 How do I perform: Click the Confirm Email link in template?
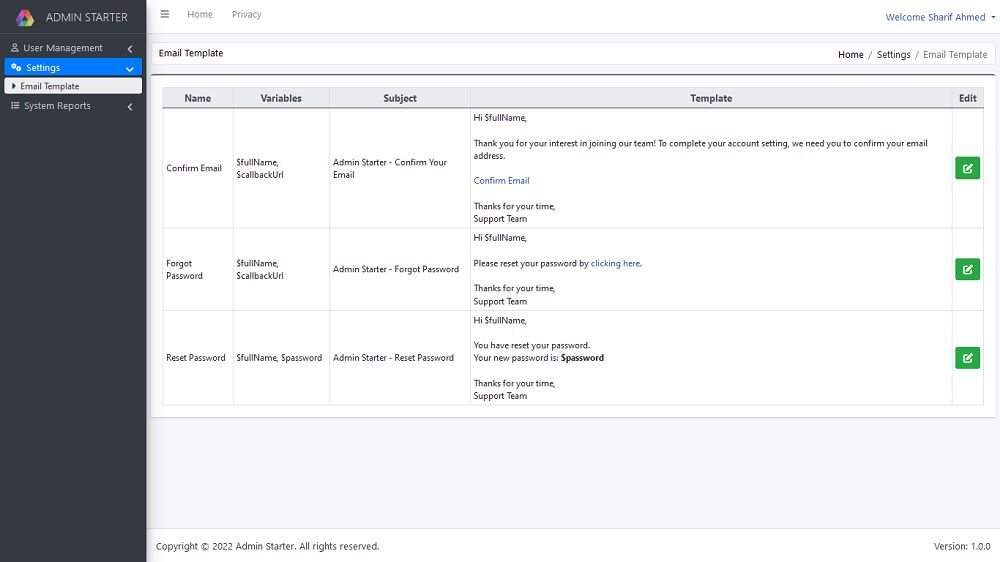[x=501, y=181]
